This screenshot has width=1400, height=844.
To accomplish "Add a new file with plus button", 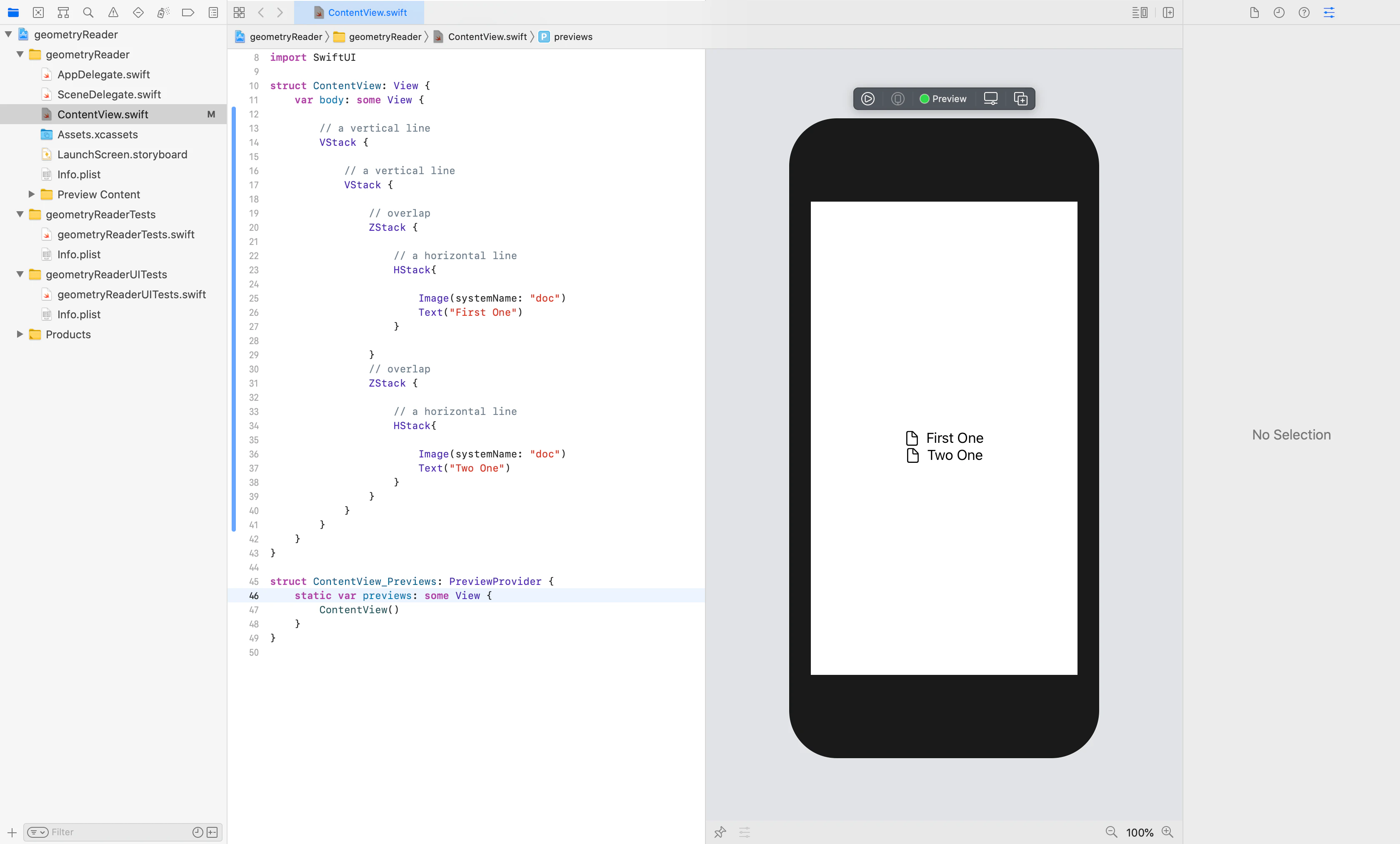I will tap(11, 832).
